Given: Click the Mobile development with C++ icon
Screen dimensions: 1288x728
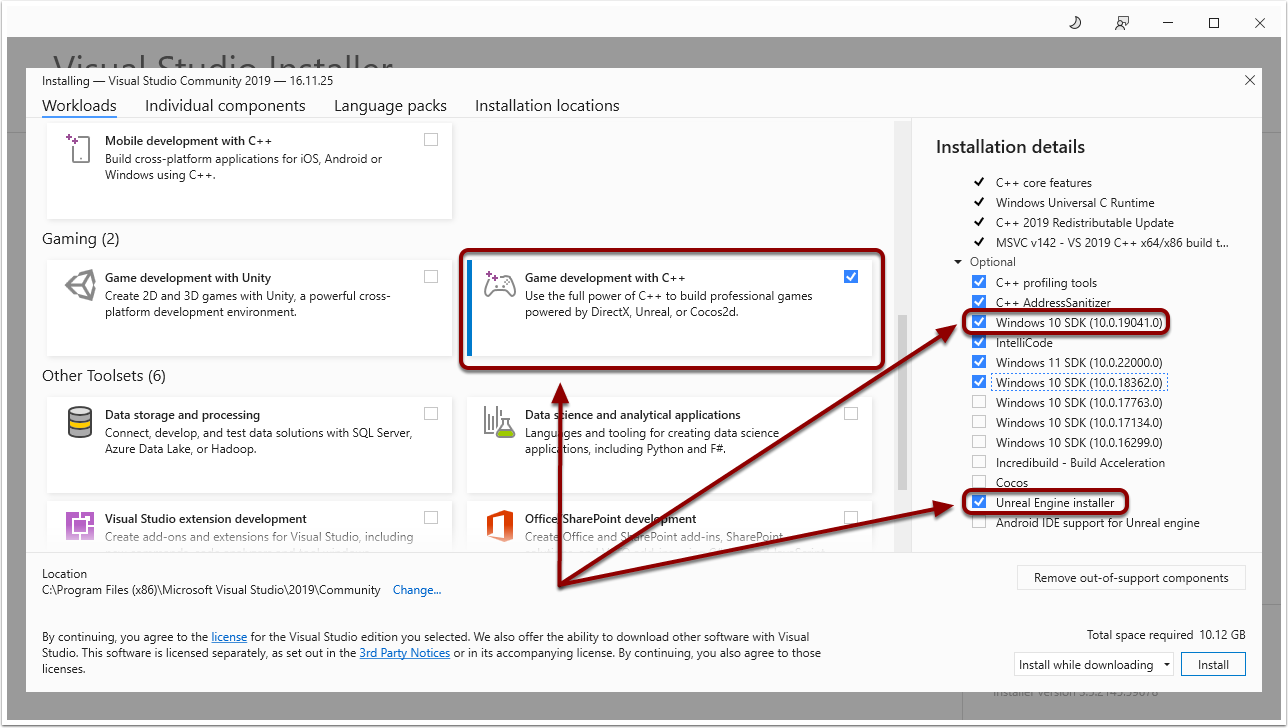Looking at the screenshot, I should 77,148.
